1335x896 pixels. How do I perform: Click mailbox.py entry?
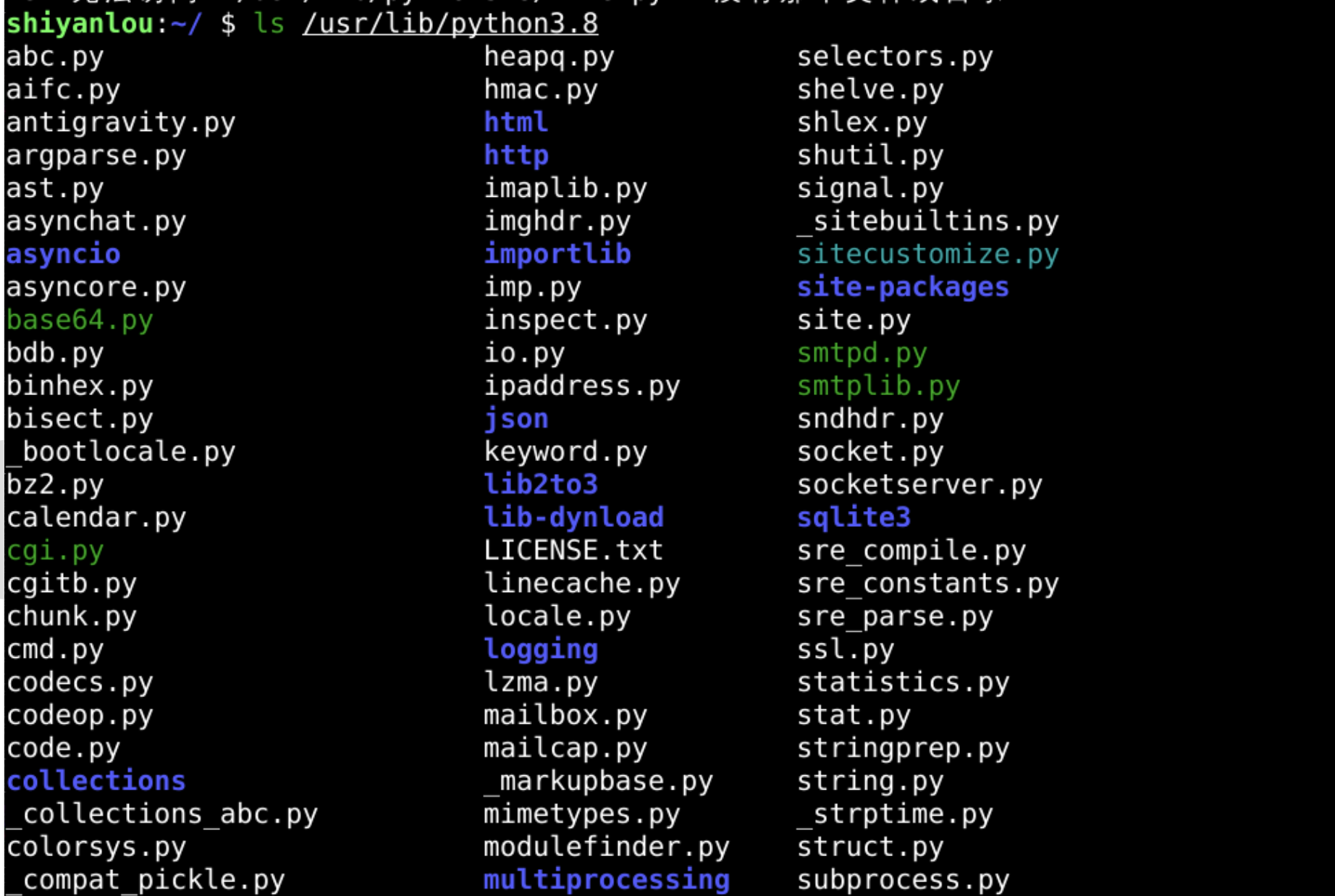click(565, 715)
